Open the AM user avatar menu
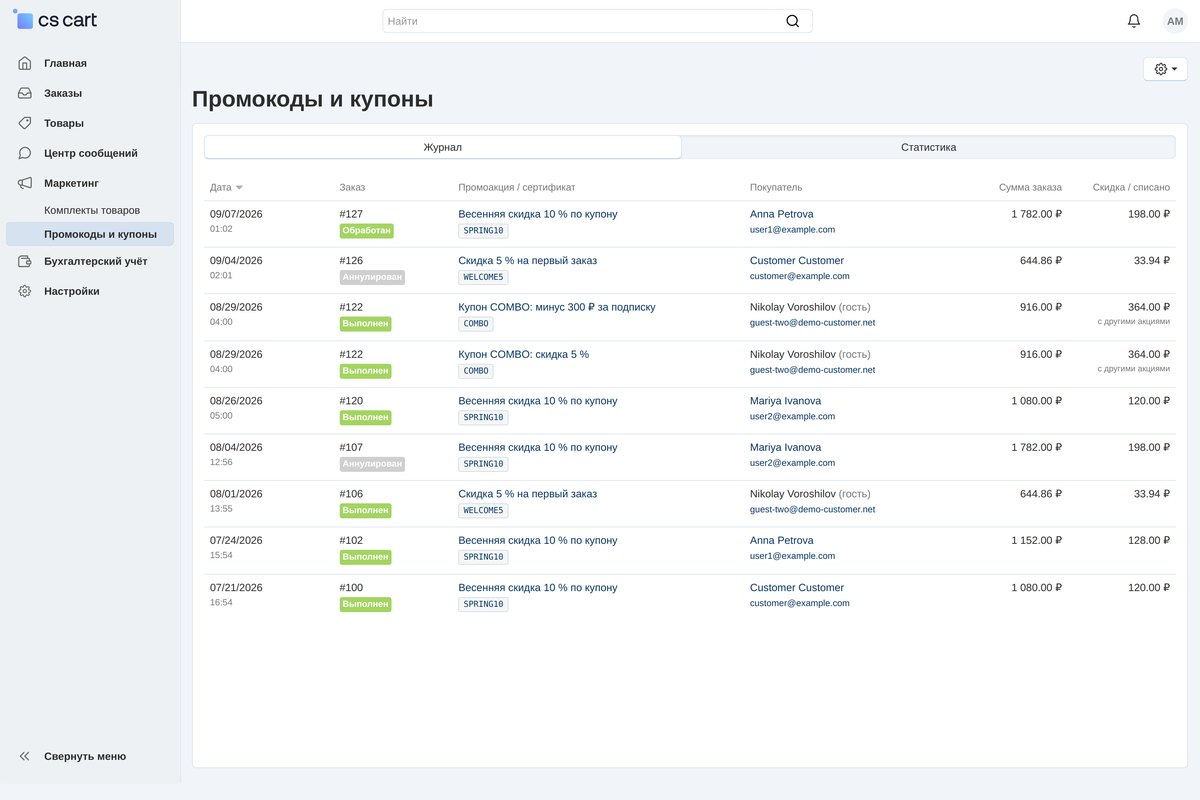The width and height of the screenshot is (1200, 800). point(1175,21)
